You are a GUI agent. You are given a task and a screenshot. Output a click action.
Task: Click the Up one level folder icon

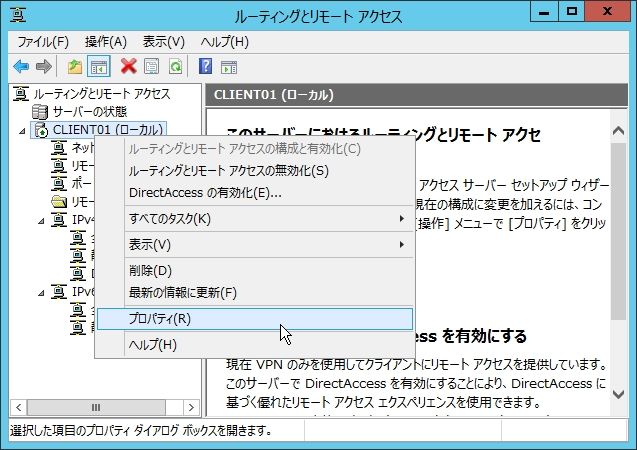pos(75,66)
